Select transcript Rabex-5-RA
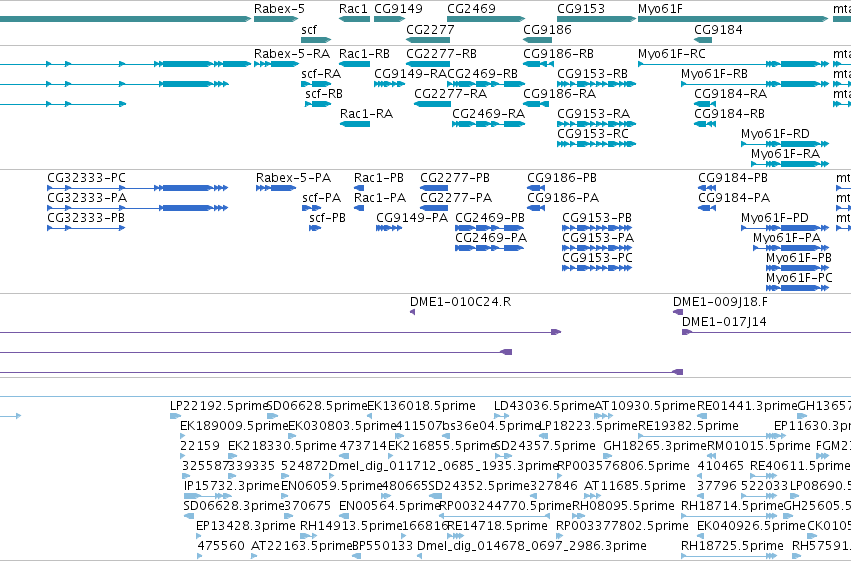This screenshot has width=851, height=561. pyautogui.click(x=292, y=54)
